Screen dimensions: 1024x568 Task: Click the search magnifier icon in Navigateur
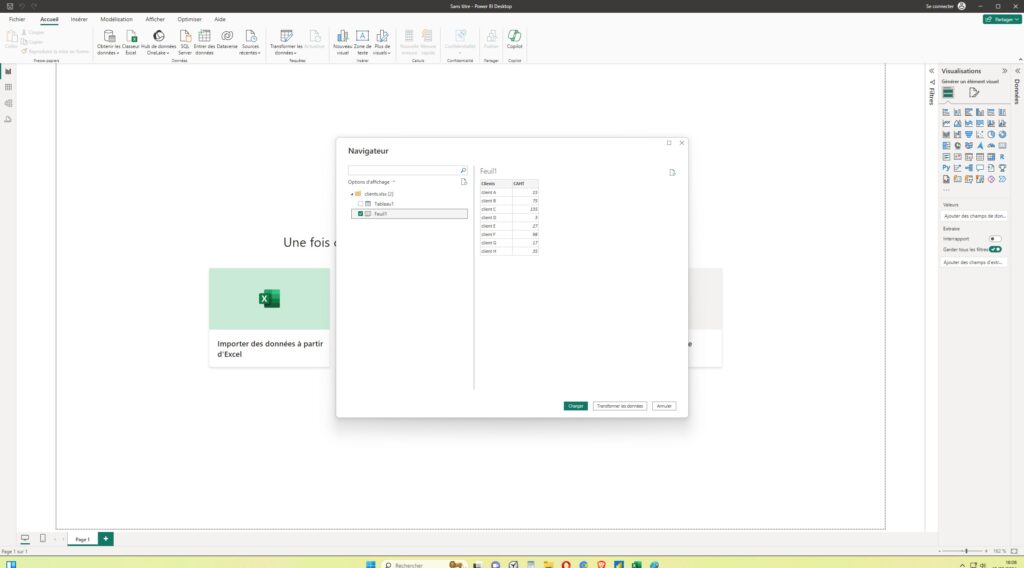[x=463, y=170]
